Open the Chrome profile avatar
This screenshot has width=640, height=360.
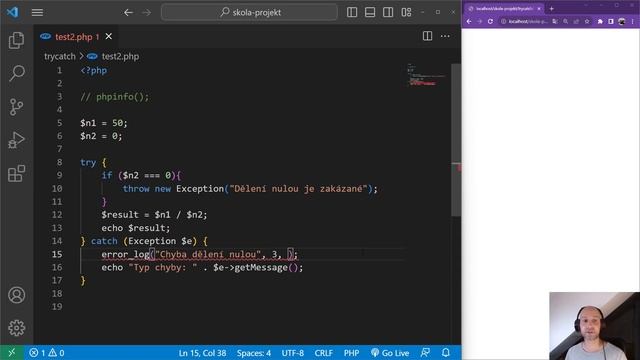621,21
